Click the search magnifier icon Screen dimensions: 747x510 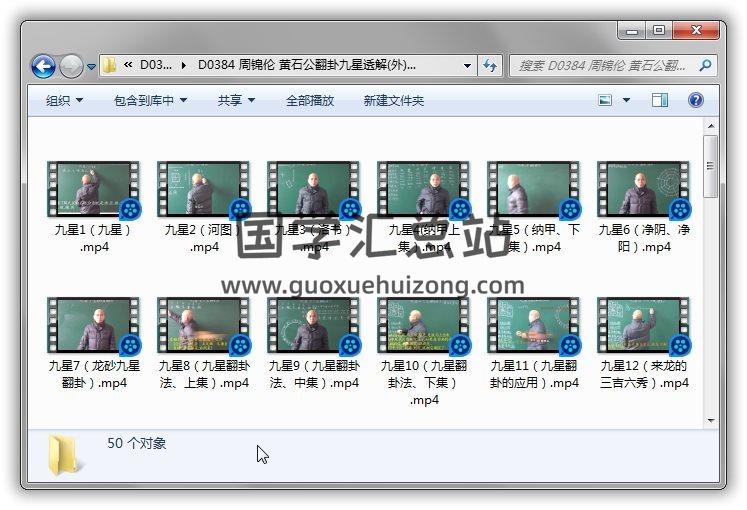pyautogui.click(x=705, y=66)
